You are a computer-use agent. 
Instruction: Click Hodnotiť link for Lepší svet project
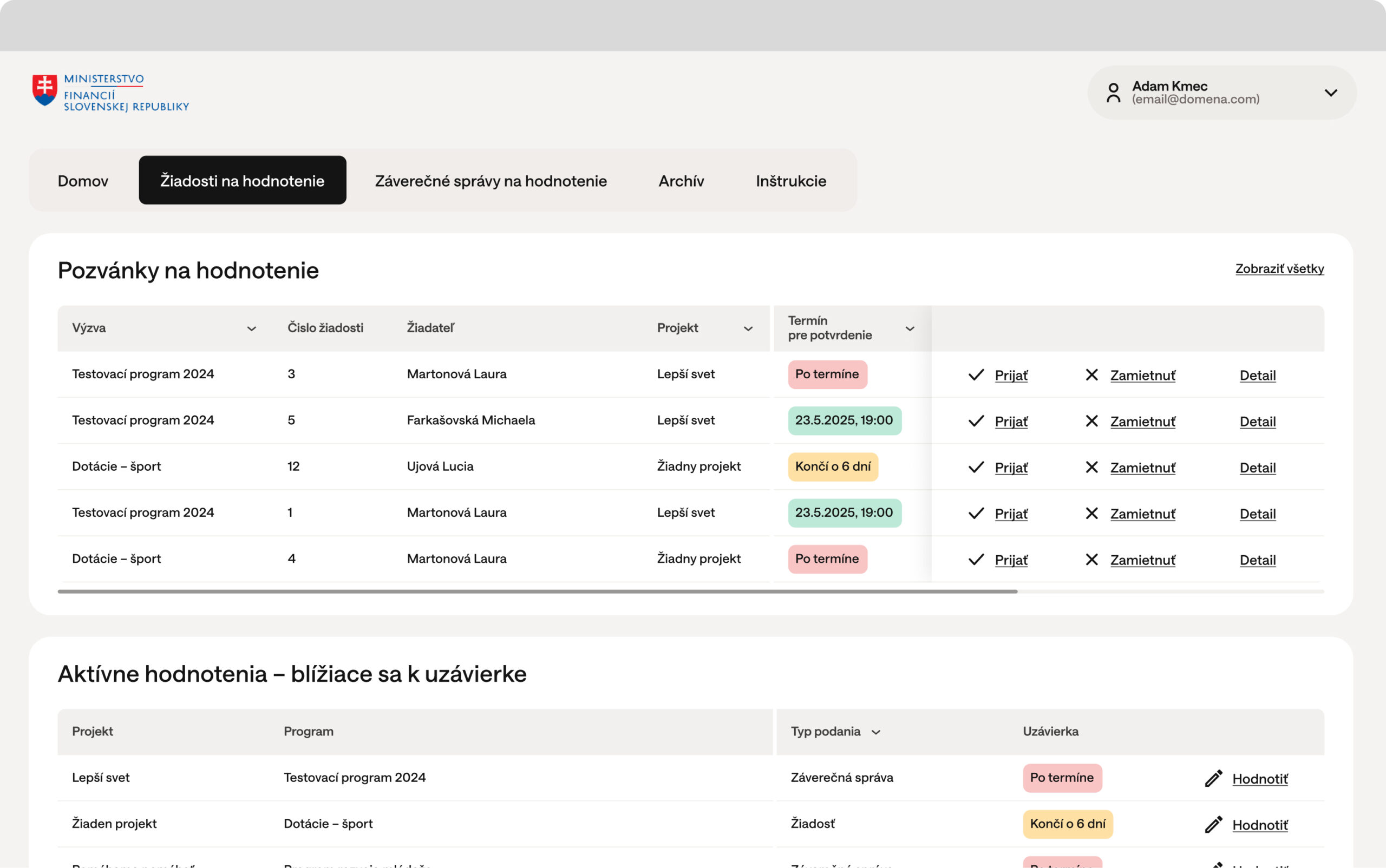coord(1260,779)
